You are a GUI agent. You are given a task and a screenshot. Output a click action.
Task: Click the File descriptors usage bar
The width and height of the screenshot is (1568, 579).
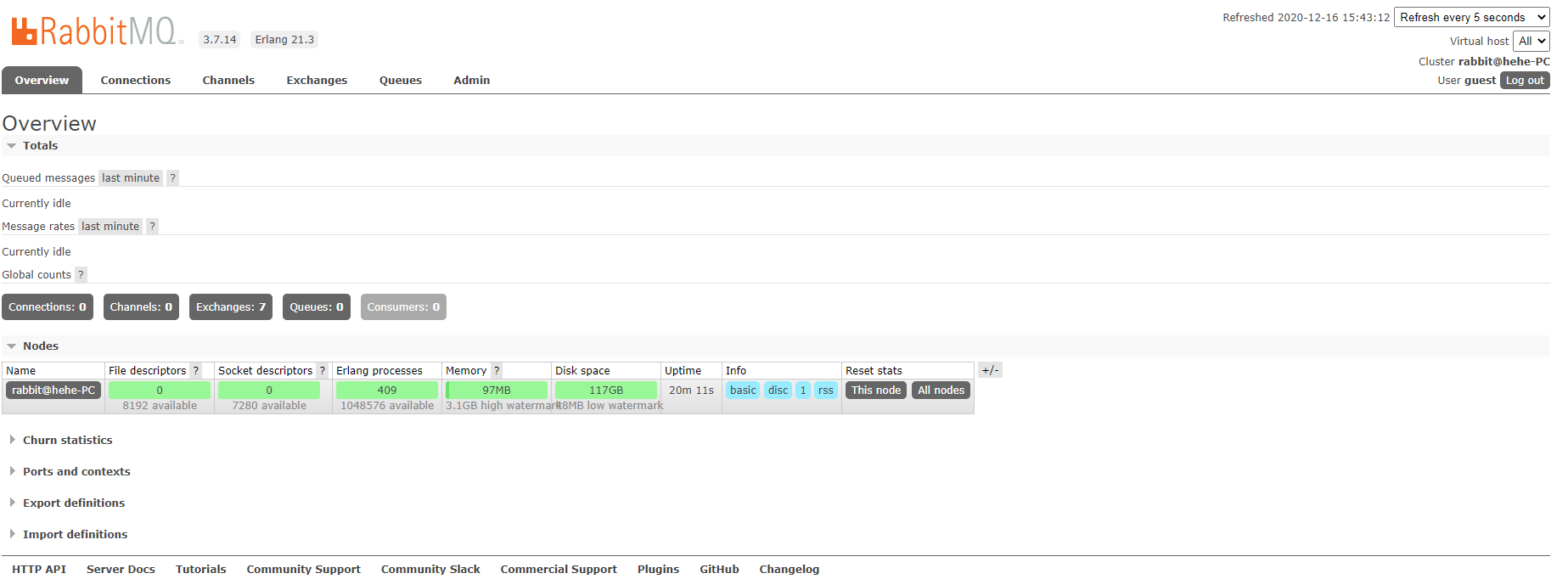tap(160, 390)
